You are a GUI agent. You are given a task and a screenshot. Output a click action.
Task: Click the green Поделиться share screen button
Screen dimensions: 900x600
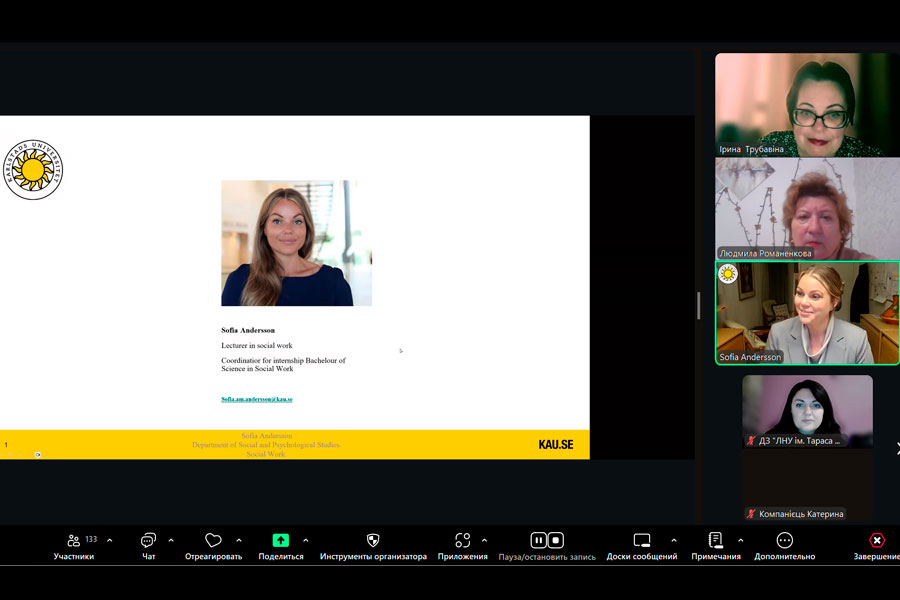(280, 541)
